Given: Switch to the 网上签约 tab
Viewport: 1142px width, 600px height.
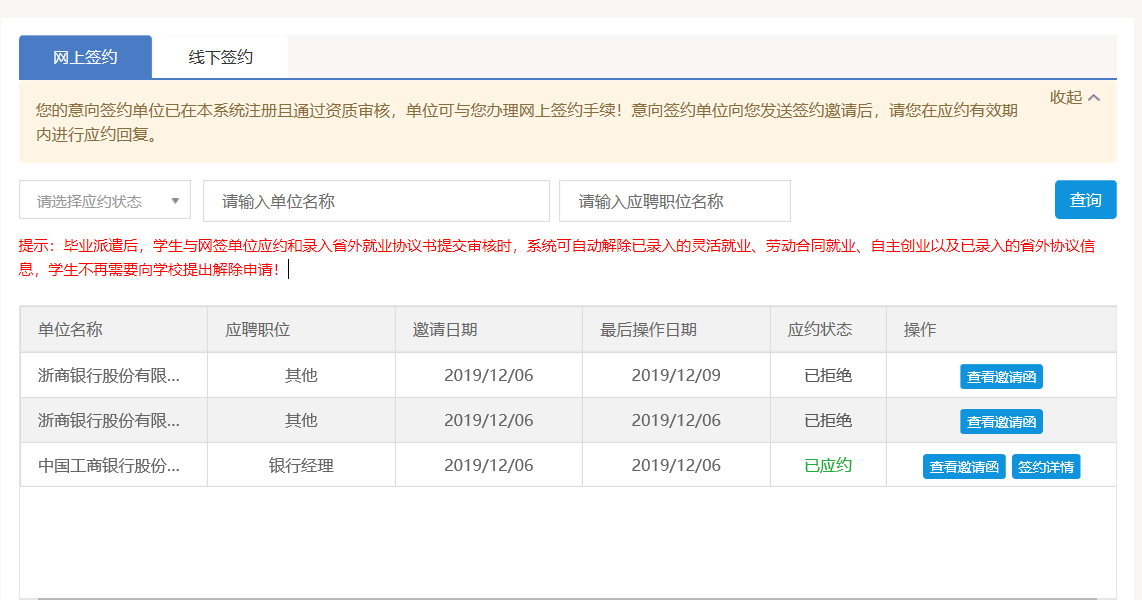Looking at the screenshot, I should pyautogui.click(x=85, y=57).
